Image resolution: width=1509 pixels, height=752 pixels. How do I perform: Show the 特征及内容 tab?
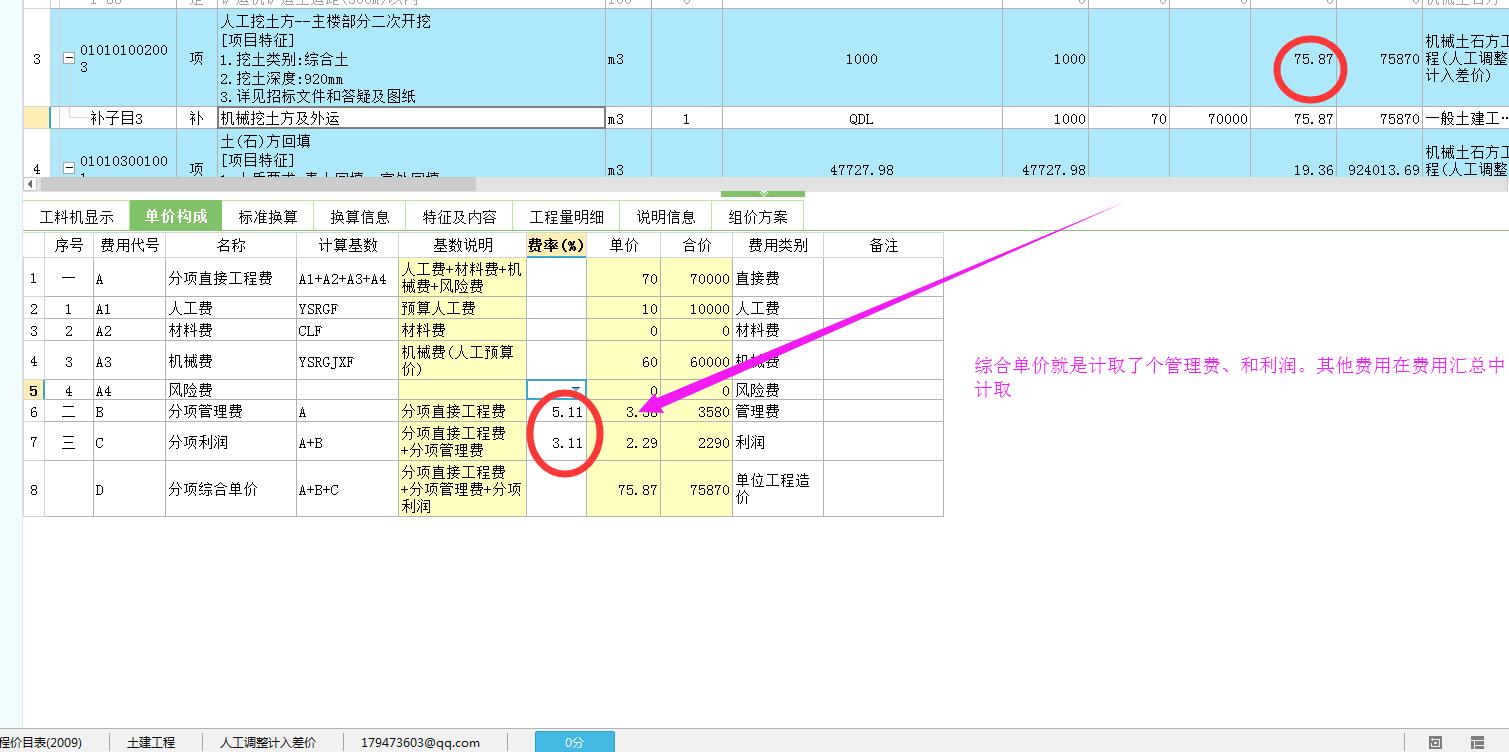point(459,216)
